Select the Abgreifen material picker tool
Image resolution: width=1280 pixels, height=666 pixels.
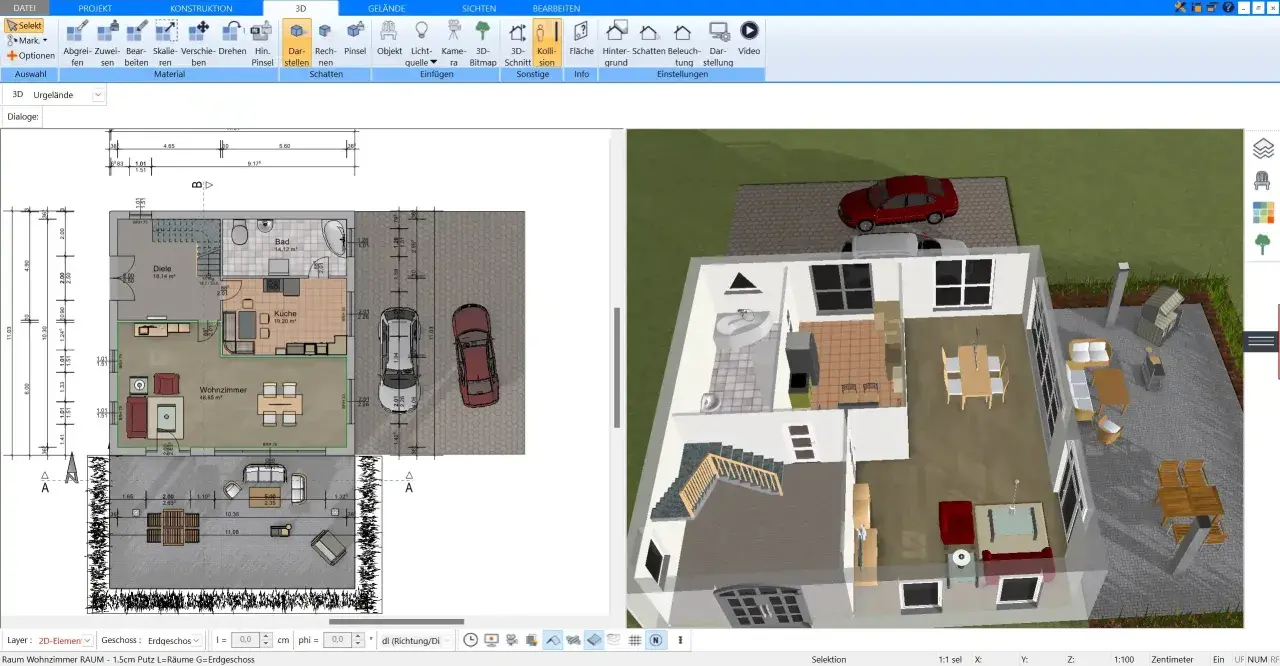click(x=77, y=43)
